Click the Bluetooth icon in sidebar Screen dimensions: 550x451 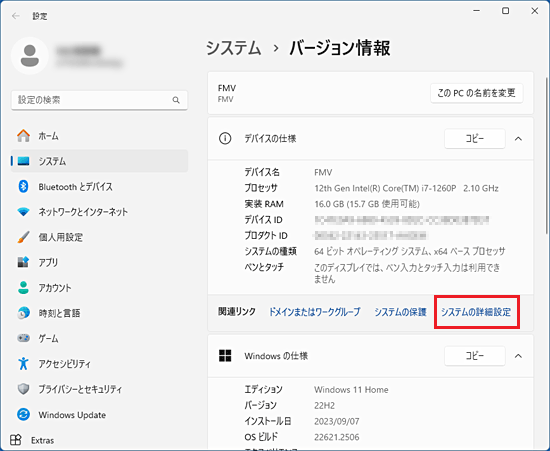24,187
